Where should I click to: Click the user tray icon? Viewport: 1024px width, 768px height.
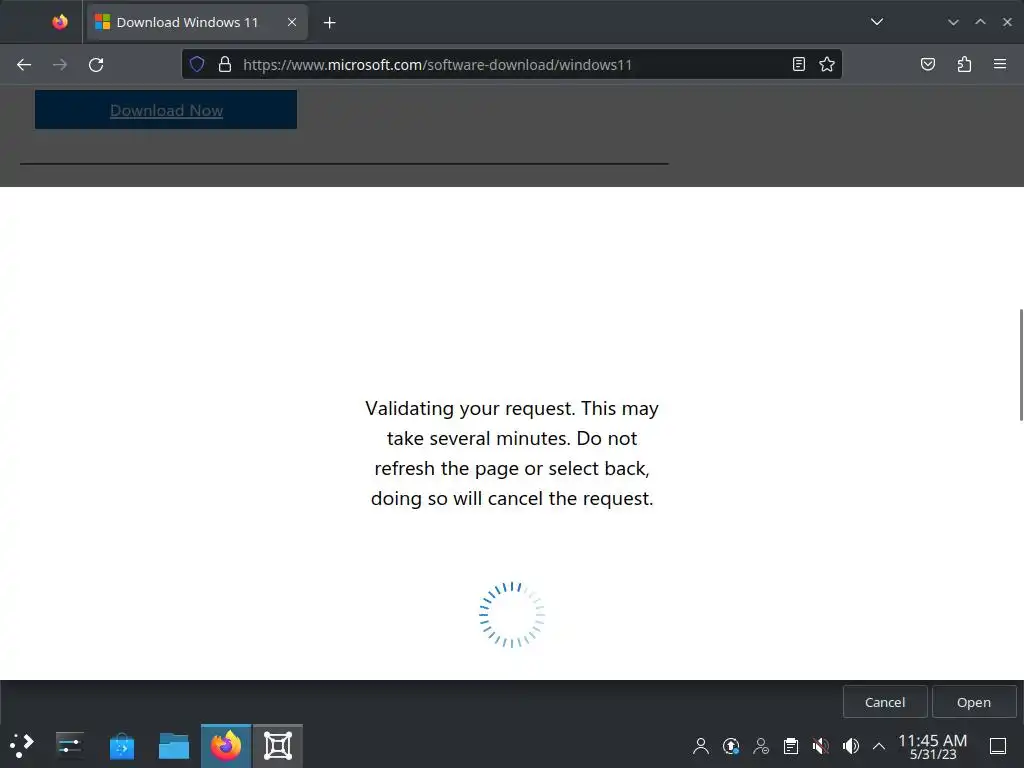tap(701, 746)
